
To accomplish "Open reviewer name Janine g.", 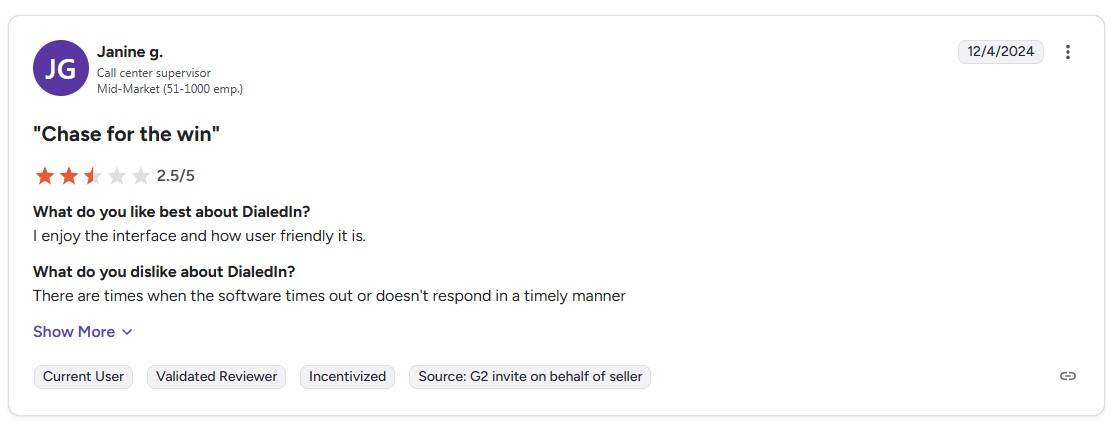I will [x=130, y=52].
